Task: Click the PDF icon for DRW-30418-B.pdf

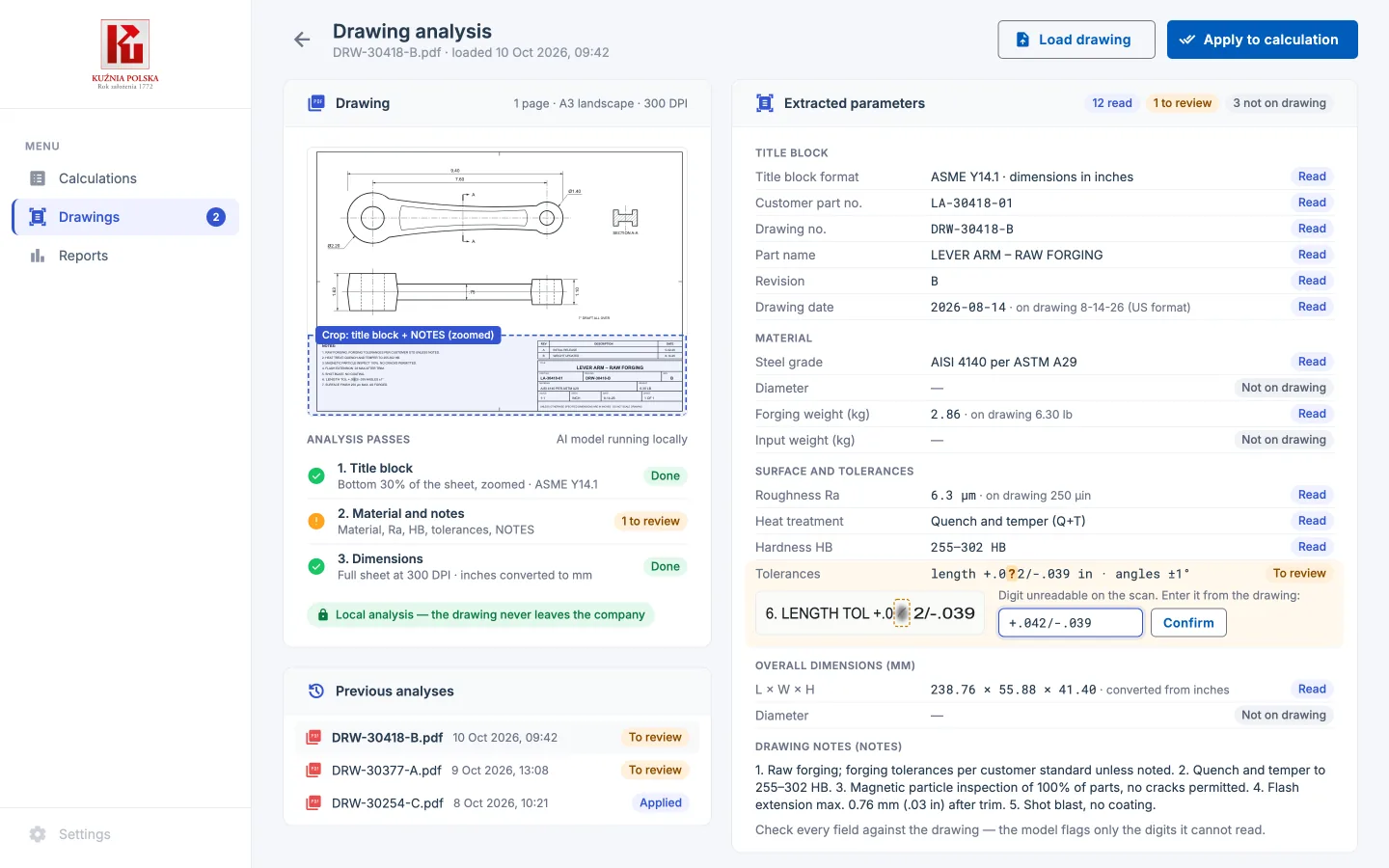Action: pyautogui.click(x=313, y=738)
